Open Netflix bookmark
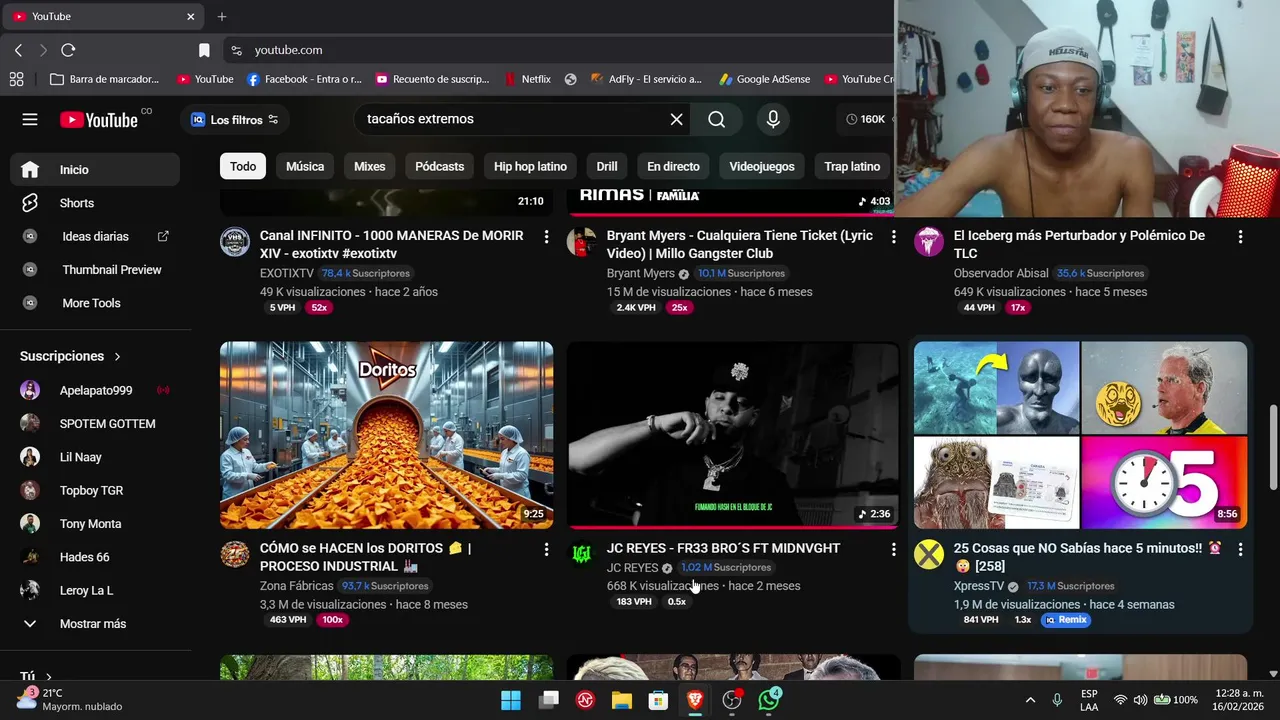This screenshot has height=720, width=1280. pyautogui.click(x=527, y=79)
